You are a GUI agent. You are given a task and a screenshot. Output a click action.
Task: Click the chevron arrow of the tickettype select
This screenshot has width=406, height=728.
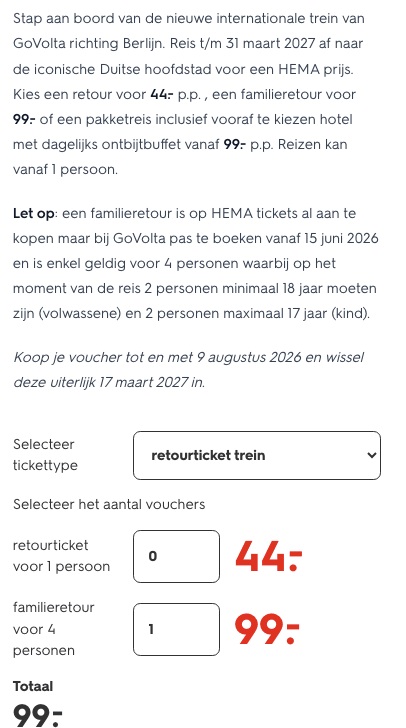click(x=371, y=455)
